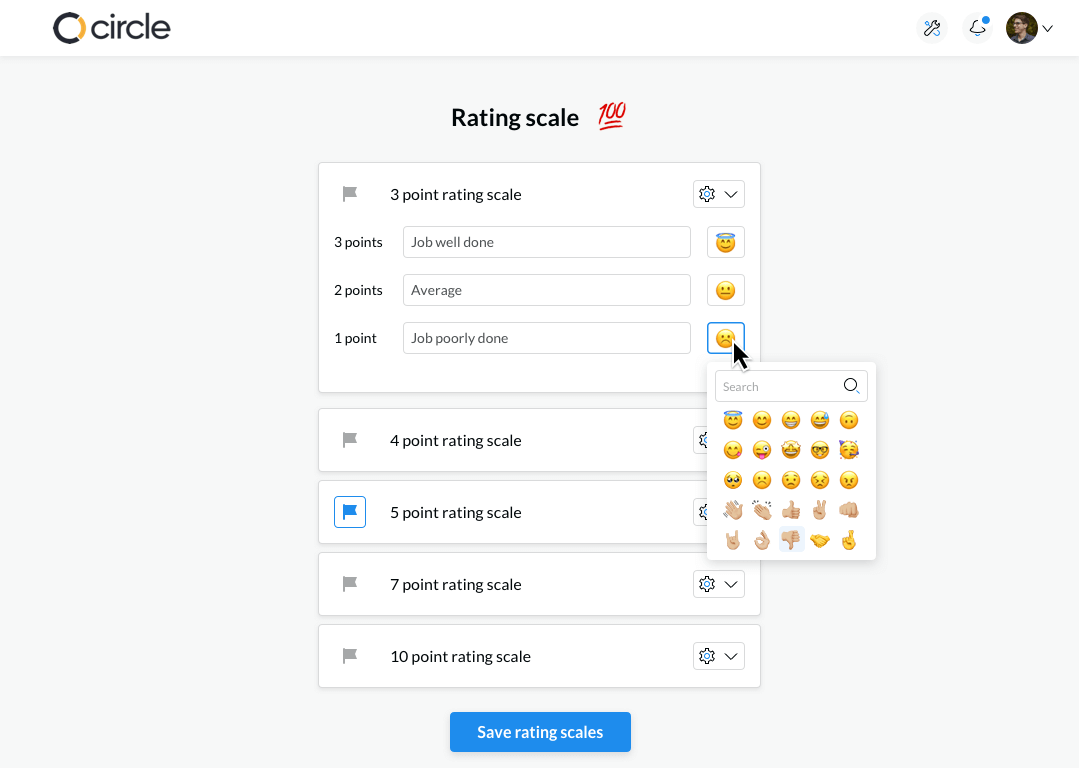Image resolution: width=1079 pixels, height=768 pixels.
Task: Choose the upside-down face emoji
Action: pyautogui.click(x=849, y=420)
